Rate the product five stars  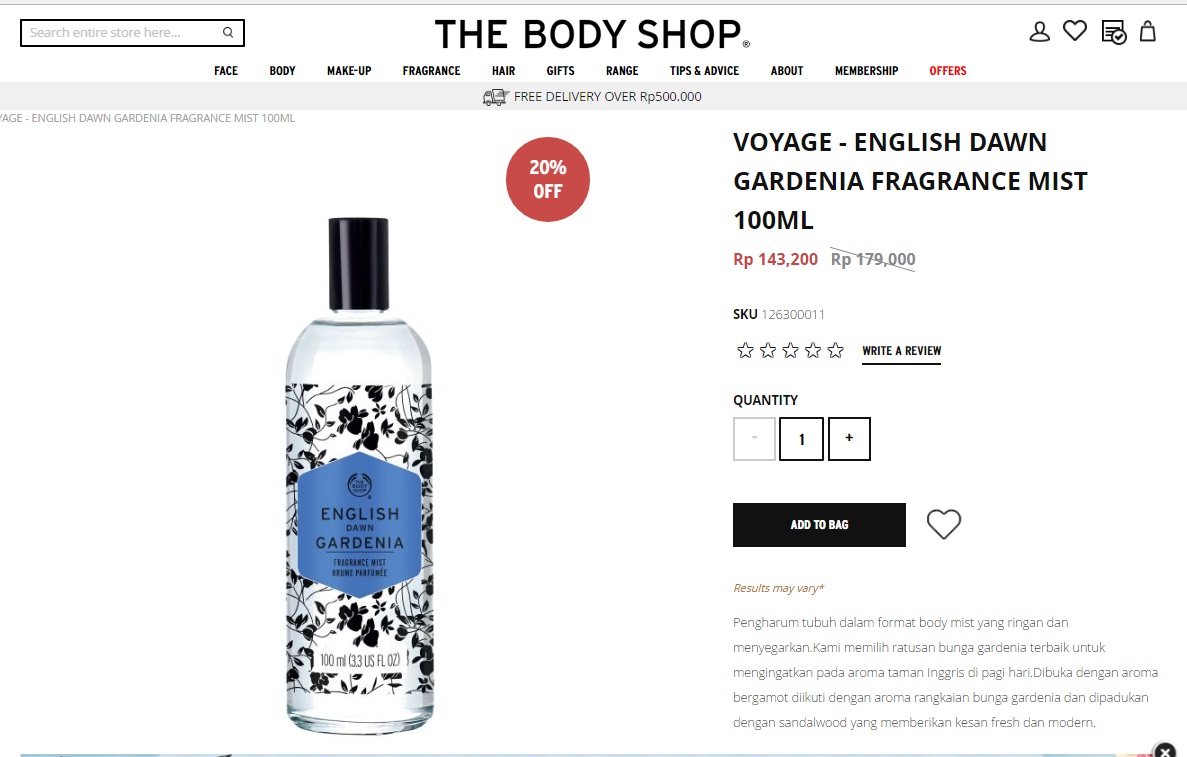click(836, 350)
